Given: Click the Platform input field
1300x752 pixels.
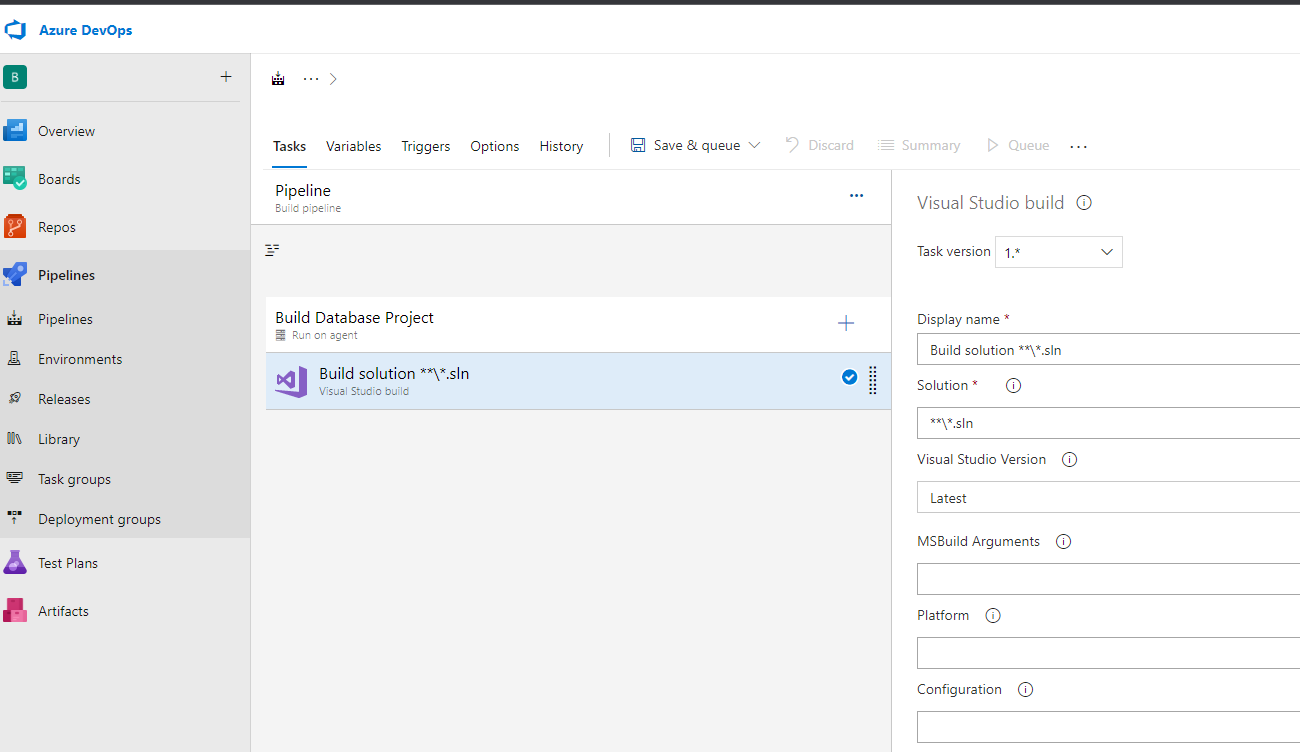Looking at the screenshot, I should [x=1108, y=653].
